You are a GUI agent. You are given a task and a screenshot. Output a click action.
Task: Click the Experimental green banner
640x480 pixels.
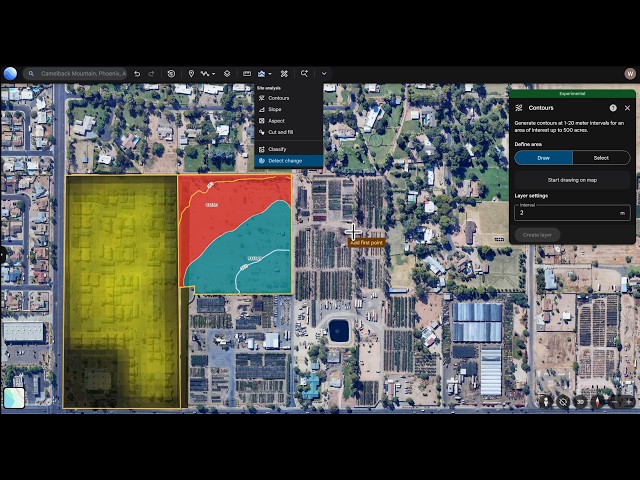click(572, 93)
